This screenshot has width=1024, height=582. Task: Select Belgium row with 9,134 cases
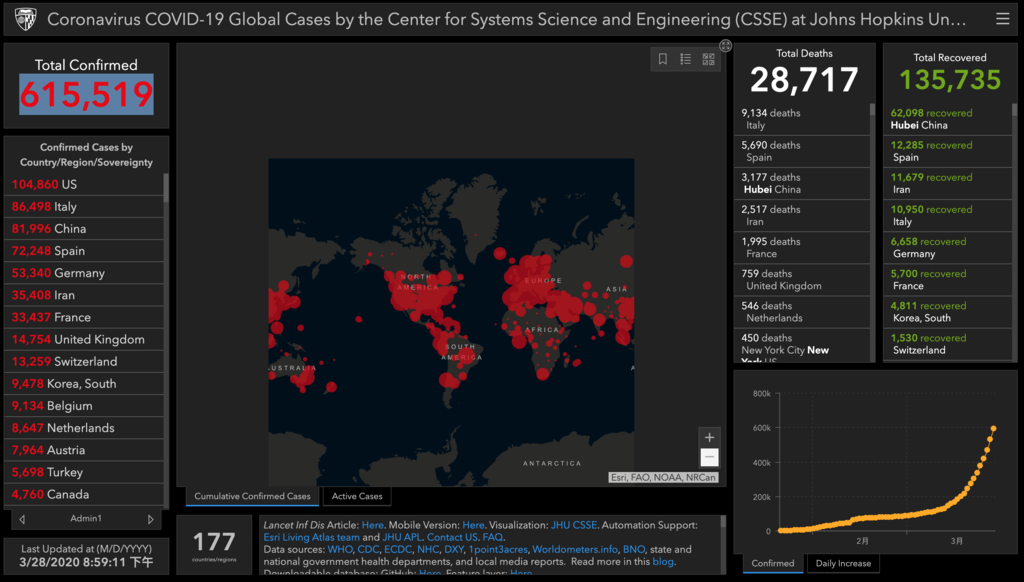click(x=84, y=406)
